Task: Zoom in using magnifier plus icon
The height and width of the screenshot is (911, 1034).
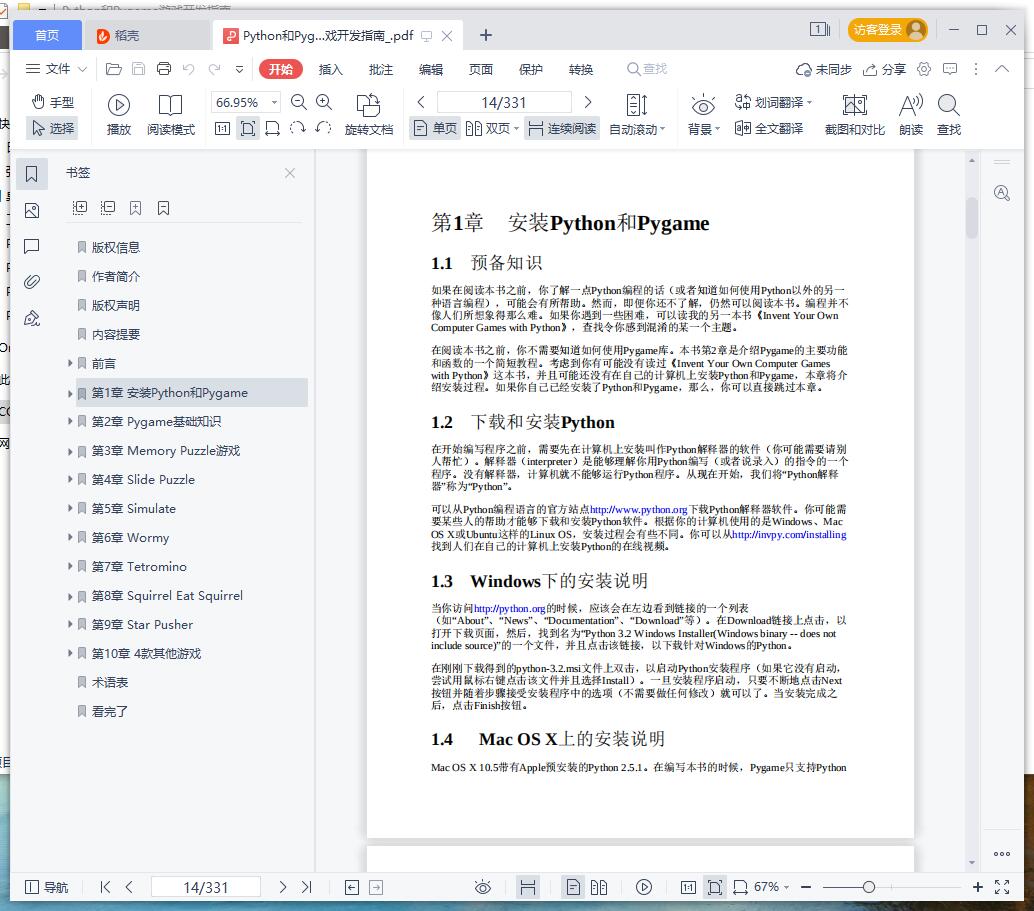Action: [x=324, y=102]
